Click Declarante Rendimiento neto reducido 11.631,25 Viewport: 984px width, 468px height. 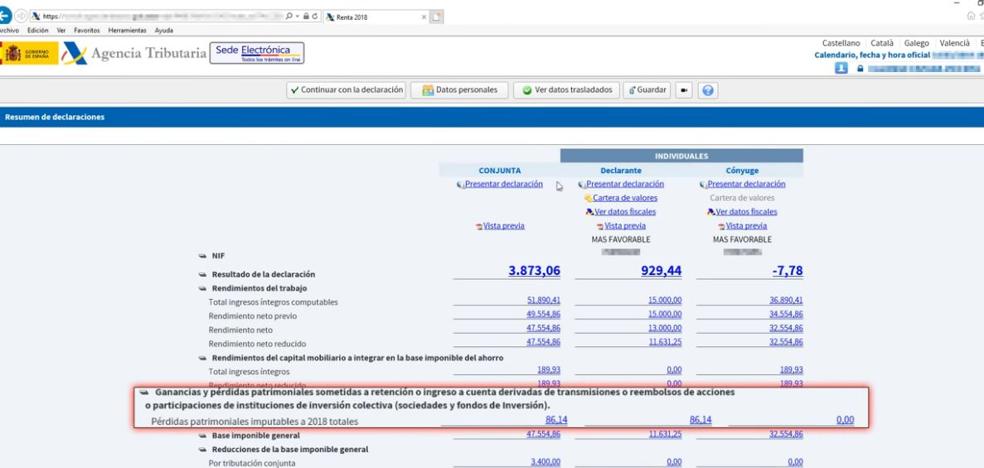pyautogui.click(x=665, y=342)
